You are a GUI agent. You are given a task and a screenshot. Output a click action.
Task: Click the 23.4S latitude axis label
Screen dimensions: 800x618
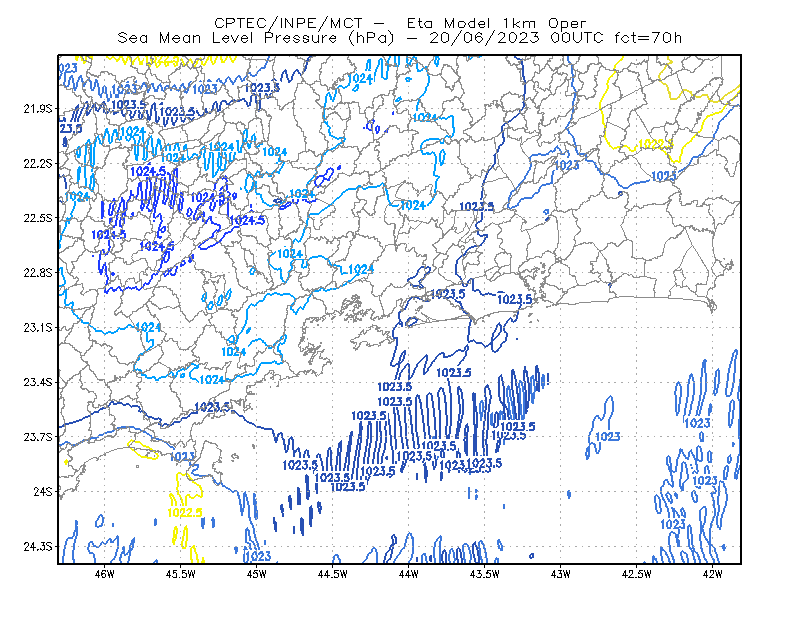(x=38, y=382)
